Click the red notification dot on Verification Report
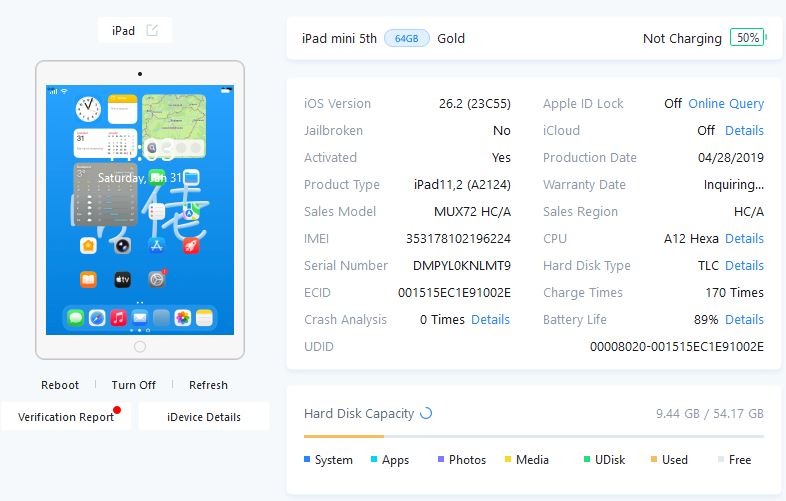 (x=117, y=410)
